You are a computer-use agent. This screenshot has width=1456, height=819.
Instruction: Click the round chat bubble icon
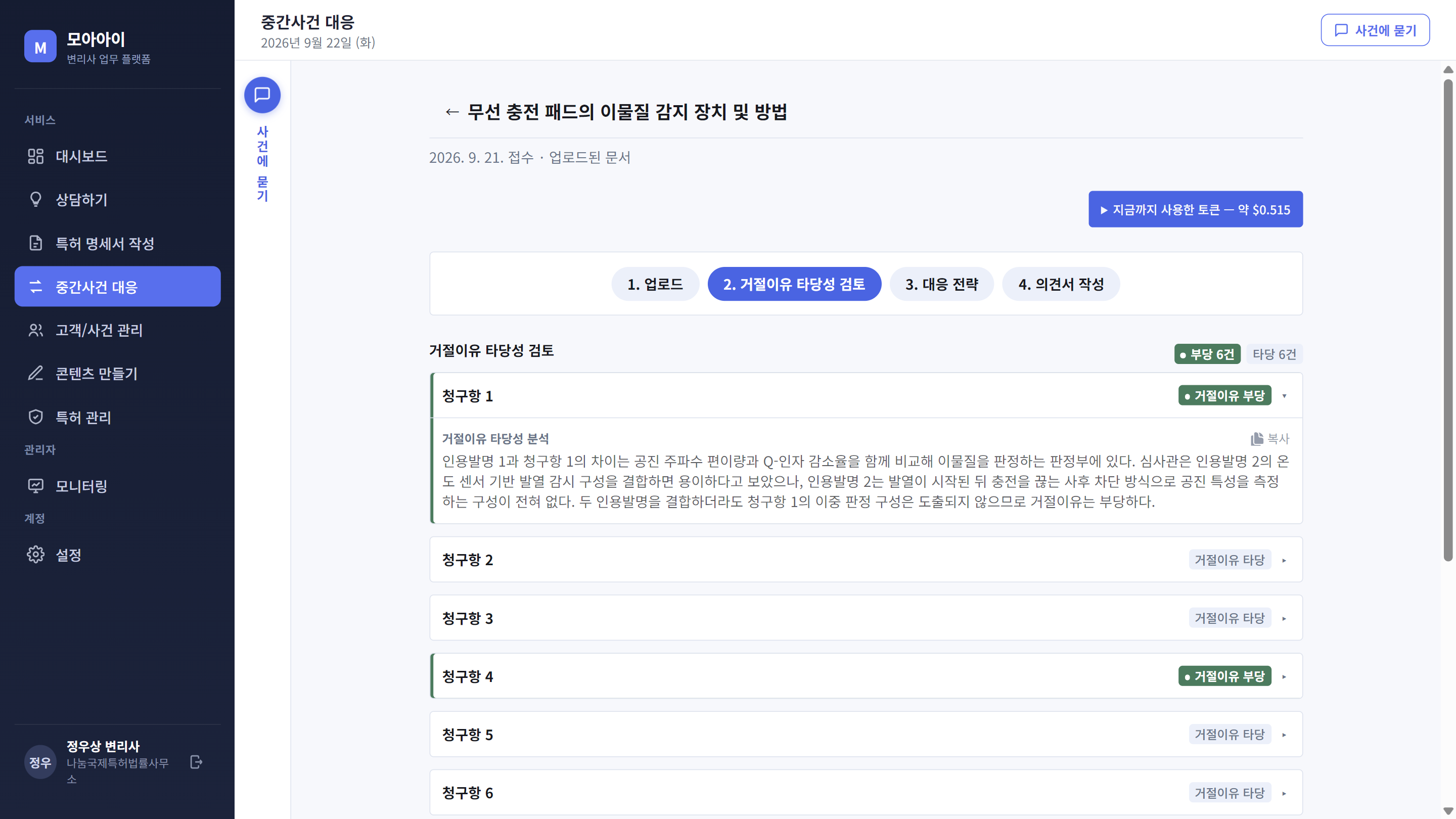(x=262, y=95)
